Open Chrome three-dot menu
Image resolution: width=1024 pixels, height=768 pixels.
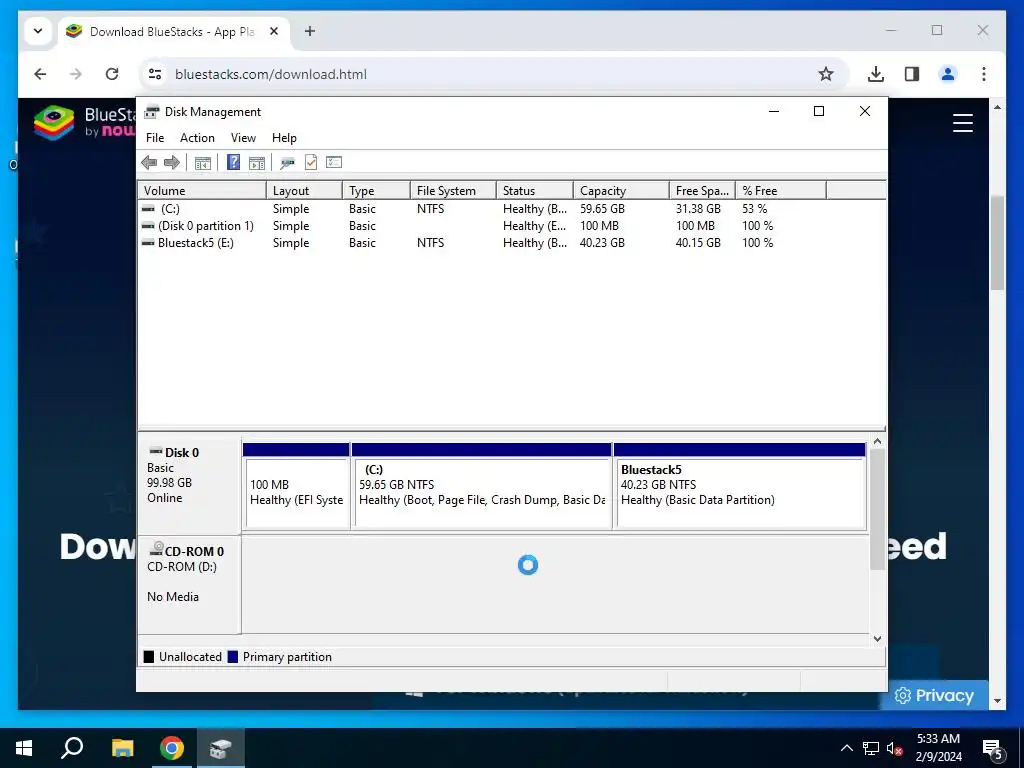point(984,74)
